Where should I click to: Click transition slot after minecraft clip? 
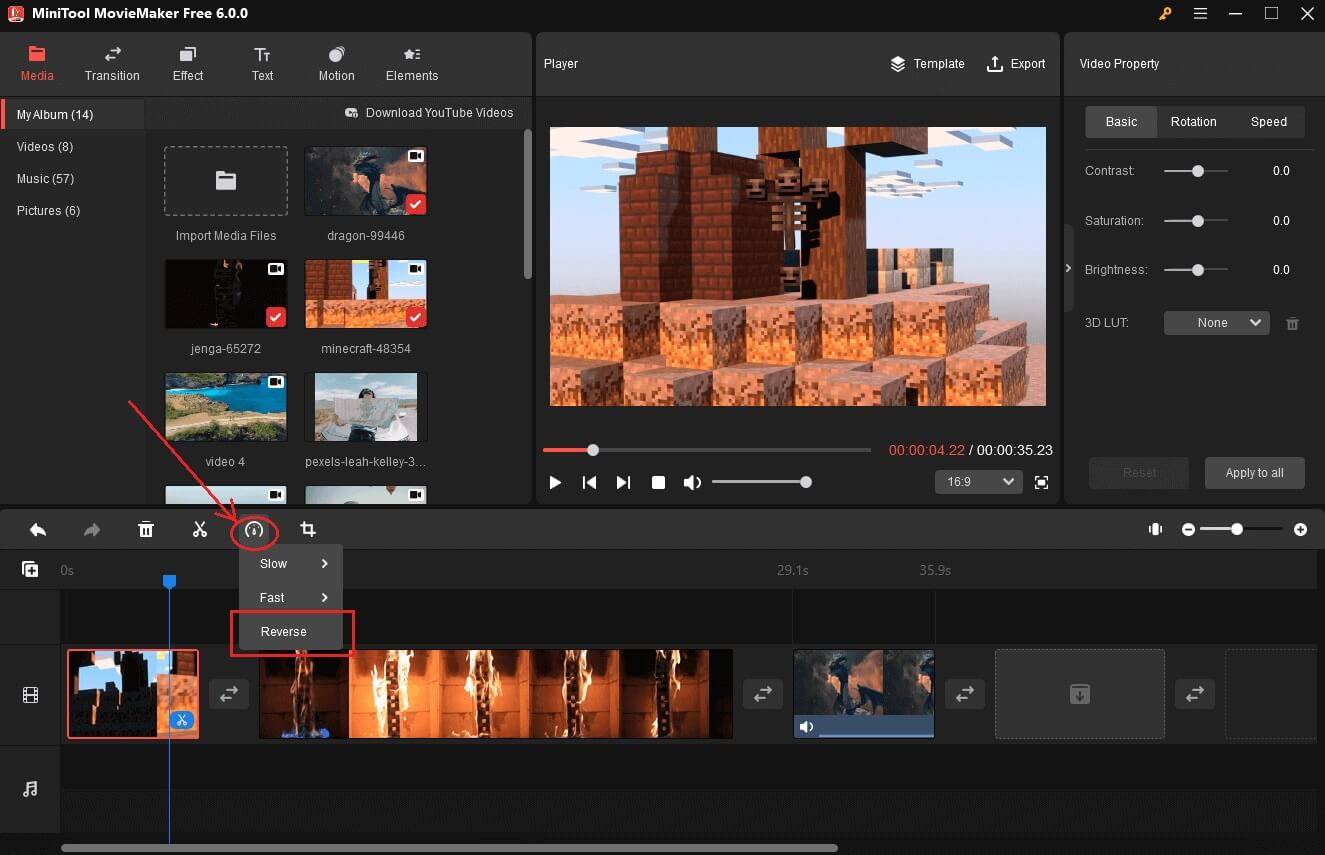pos(229,694)
